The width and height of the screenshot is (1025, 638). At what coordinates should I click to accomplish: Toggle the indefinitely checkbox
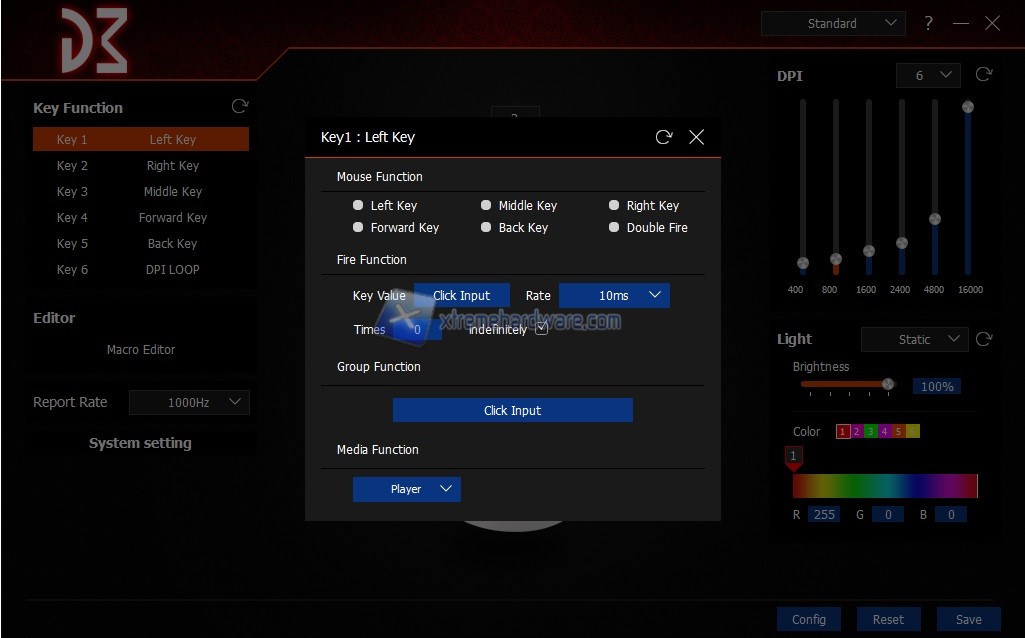[x=541, y=329]
